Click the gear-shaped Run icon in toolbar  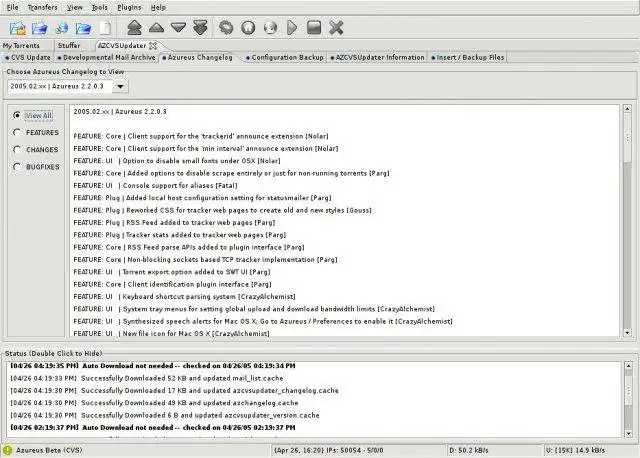coord(226,28)
